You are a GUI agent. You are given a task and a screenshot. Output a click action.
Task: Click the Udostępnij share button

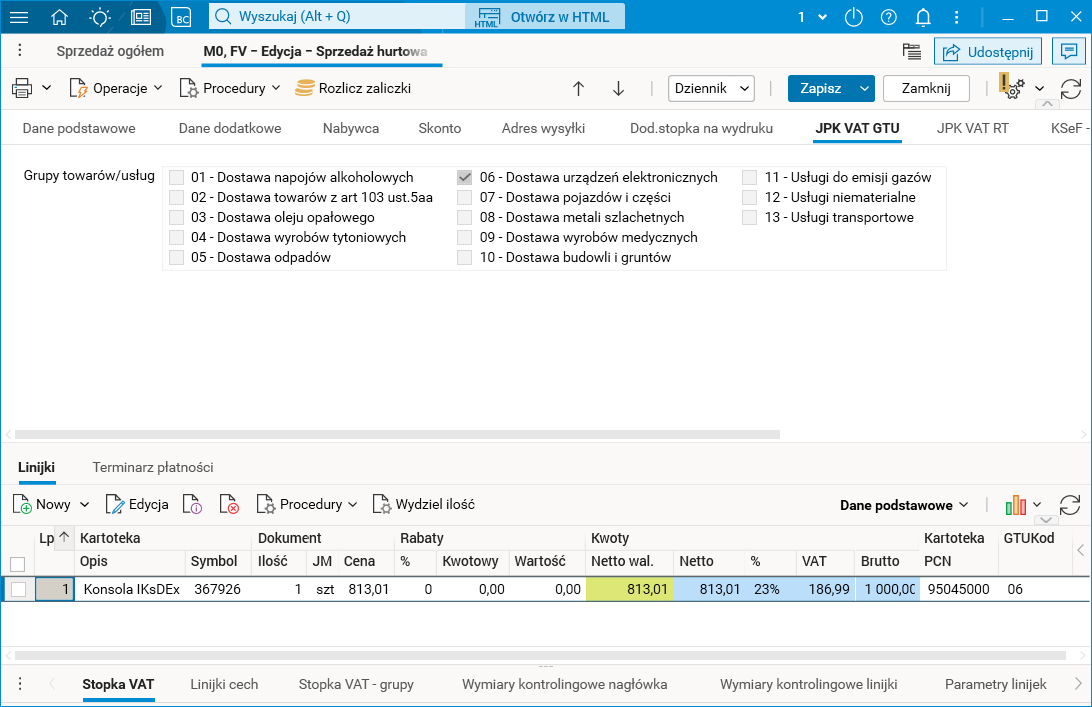click(988, 52)
